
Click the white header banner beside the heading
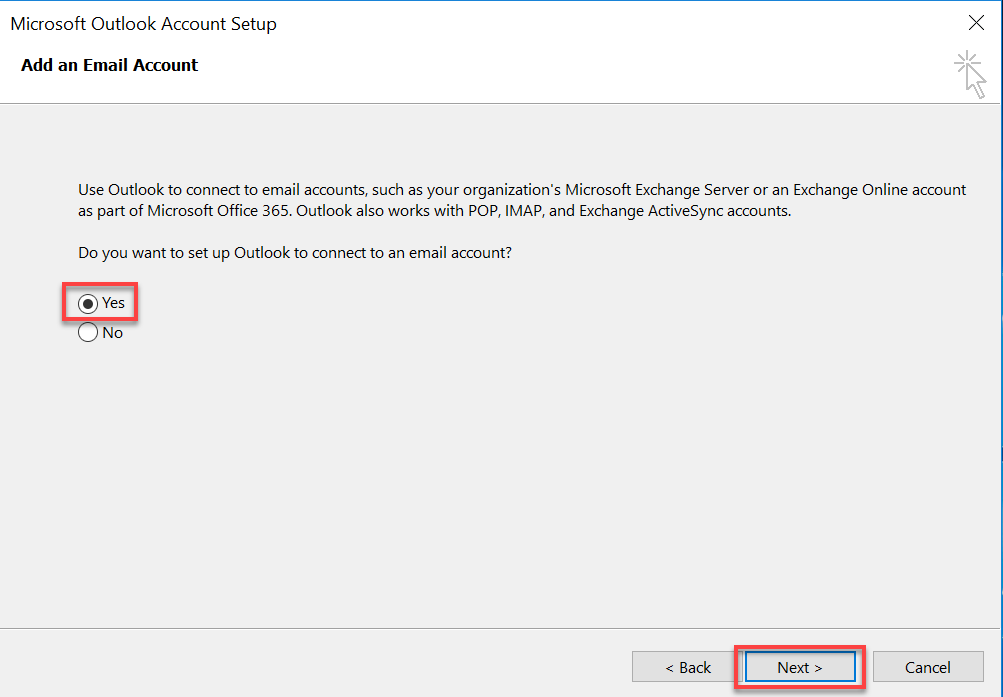pyautogui.click(x=550, y=70)
